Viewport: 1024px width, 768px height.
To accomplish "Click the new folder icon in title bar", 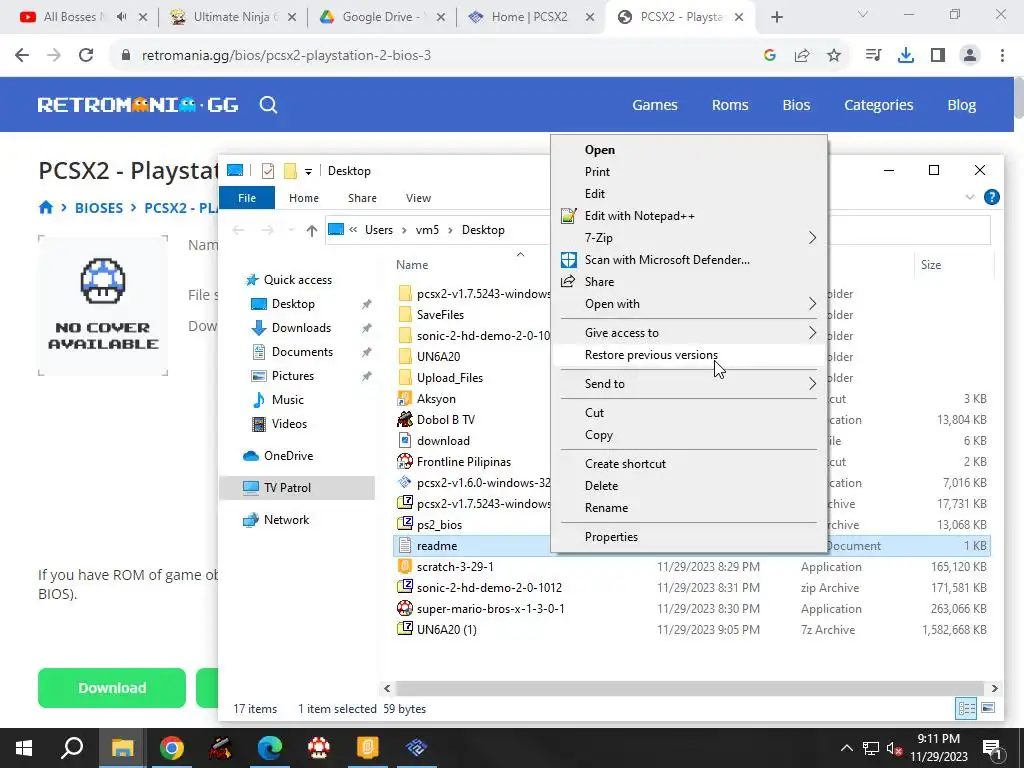I will 290,171.
